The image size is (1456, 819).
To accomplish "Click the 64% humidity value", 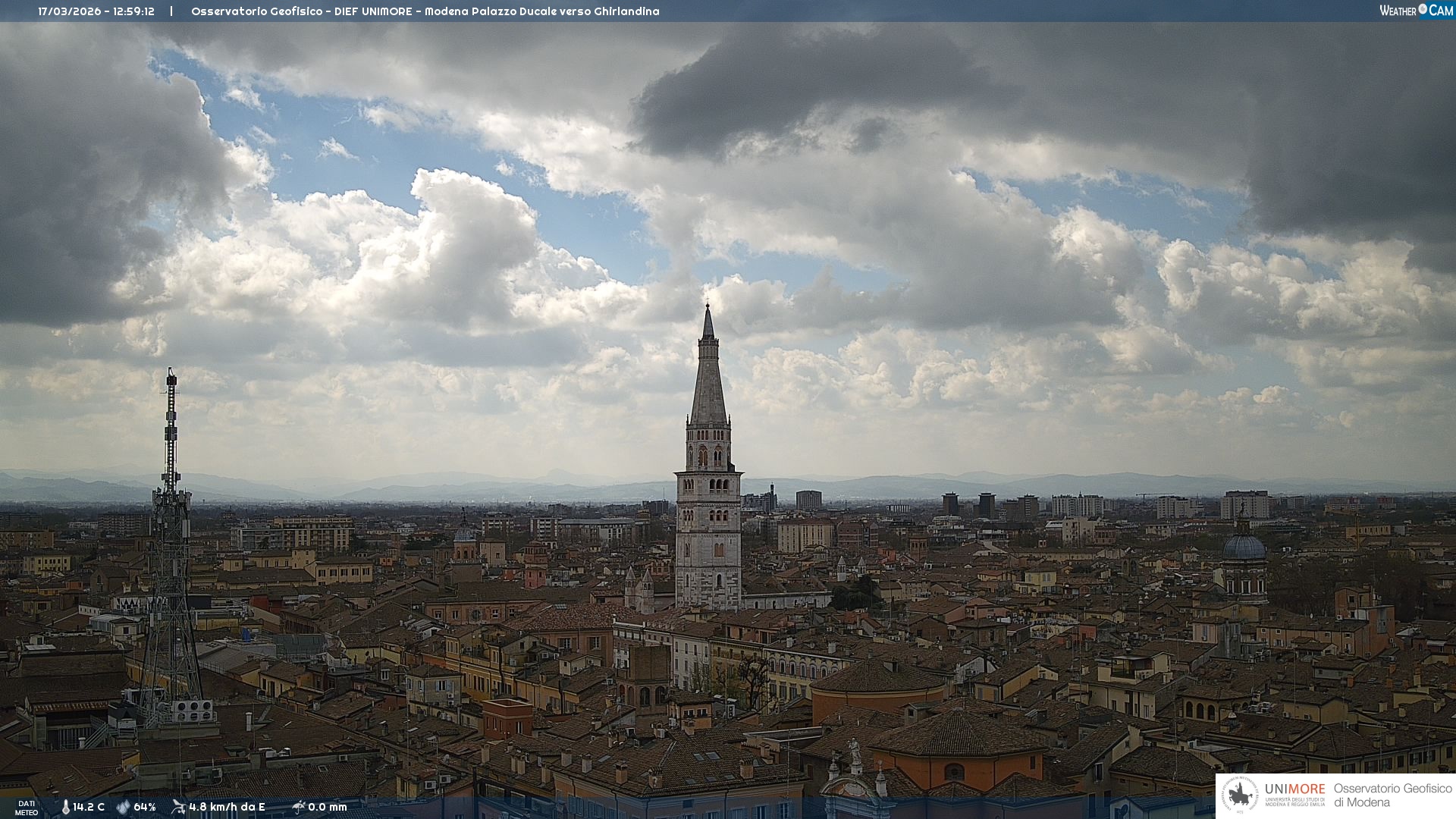I will click(145, 807).
